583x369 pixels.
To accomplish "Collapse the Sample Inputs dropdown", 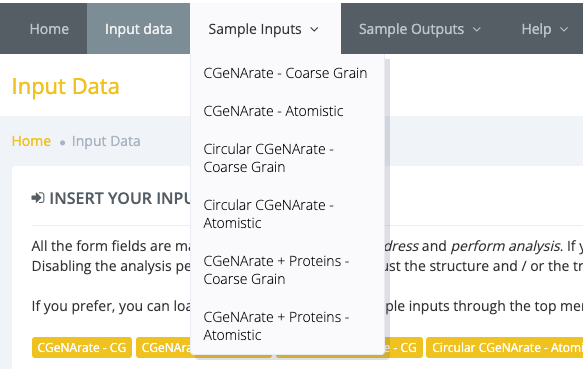I will pyautogui.click(x=265, y=29).
